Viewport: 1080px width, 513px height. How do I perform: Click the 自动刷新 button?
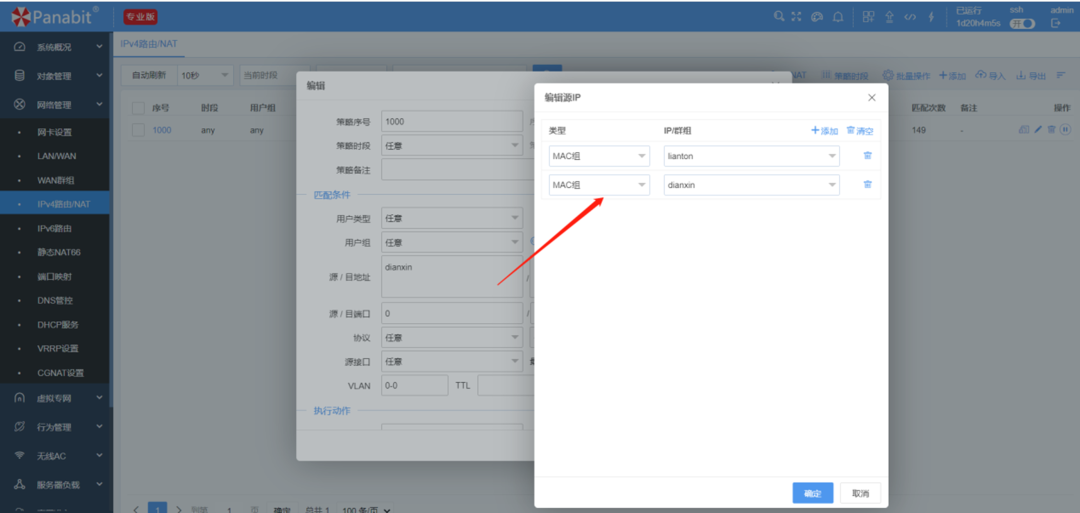149,75
